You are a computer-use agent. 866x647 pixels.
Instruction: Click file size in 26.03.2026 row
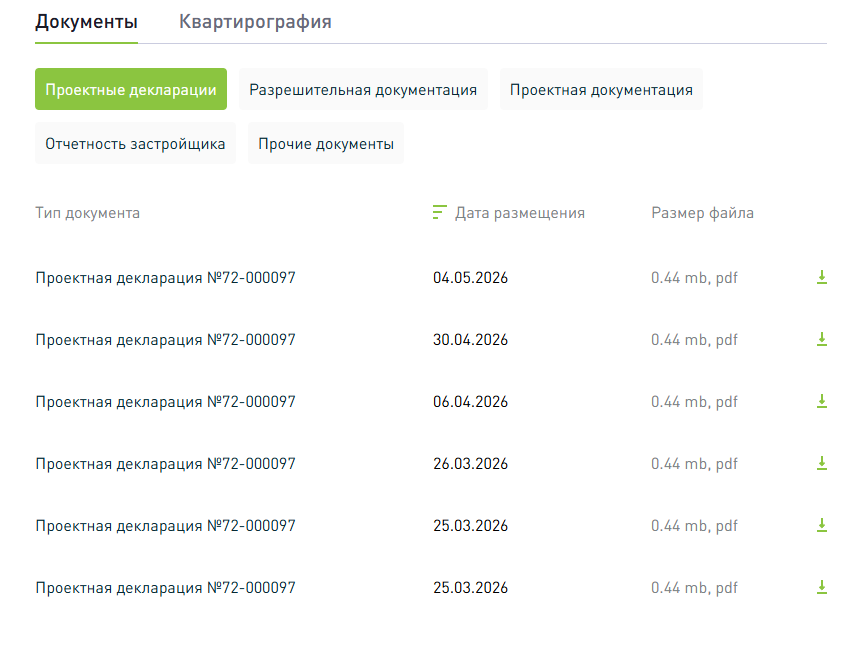point(694,463)
